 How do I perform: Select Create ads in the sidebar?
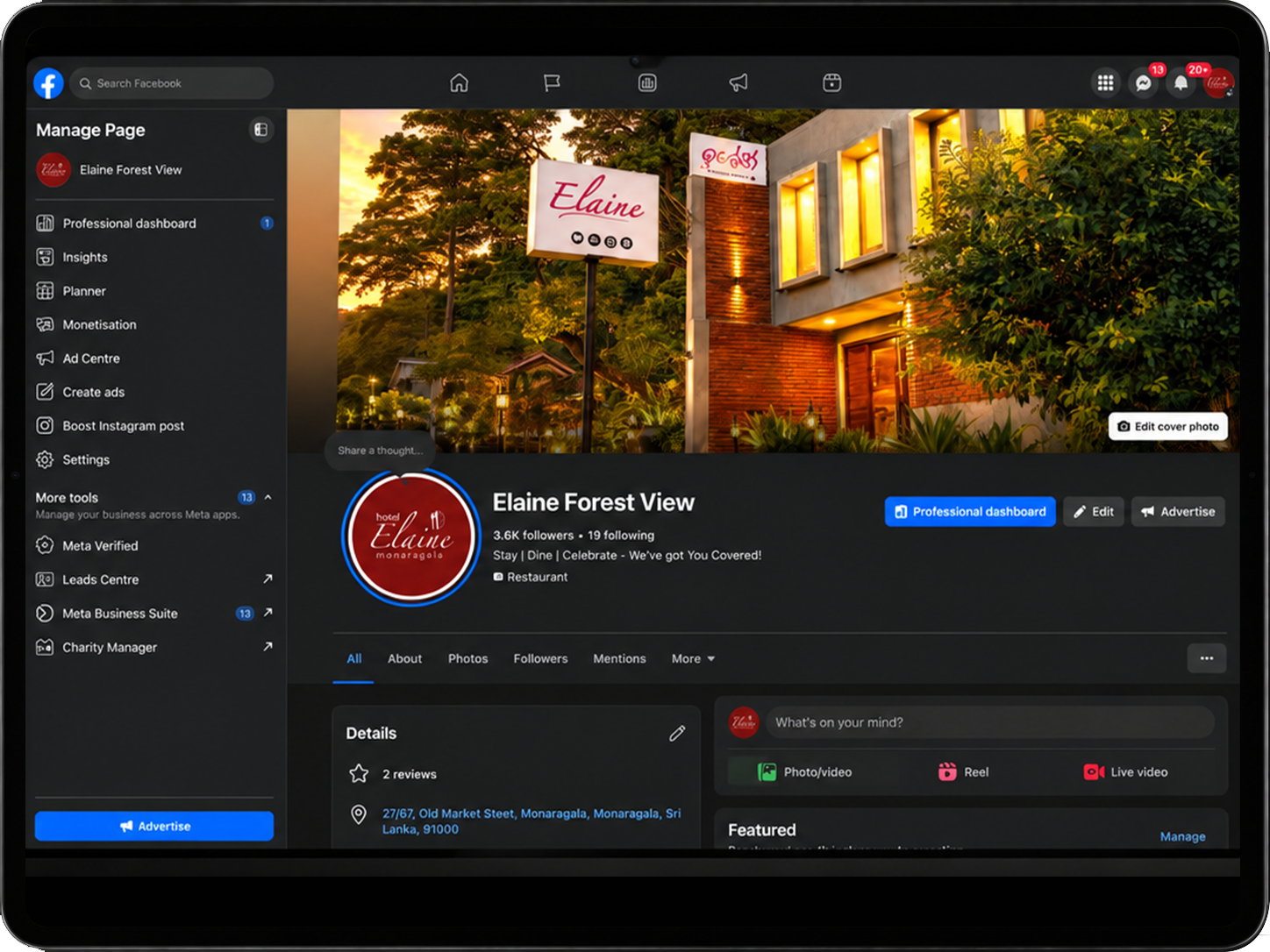154,392
